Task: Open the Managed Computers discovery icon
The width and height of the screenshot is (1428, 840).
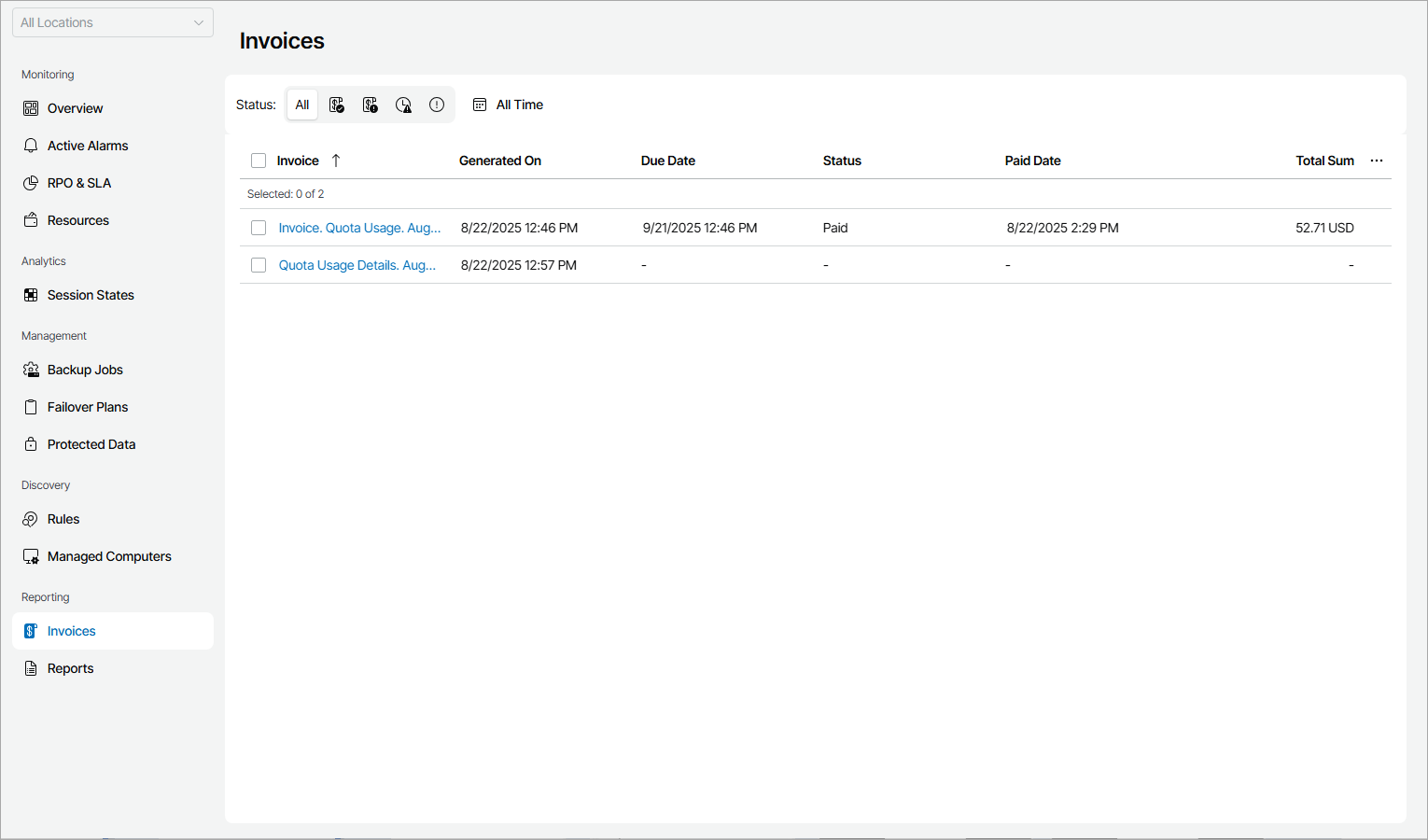Action: (31, 555)
